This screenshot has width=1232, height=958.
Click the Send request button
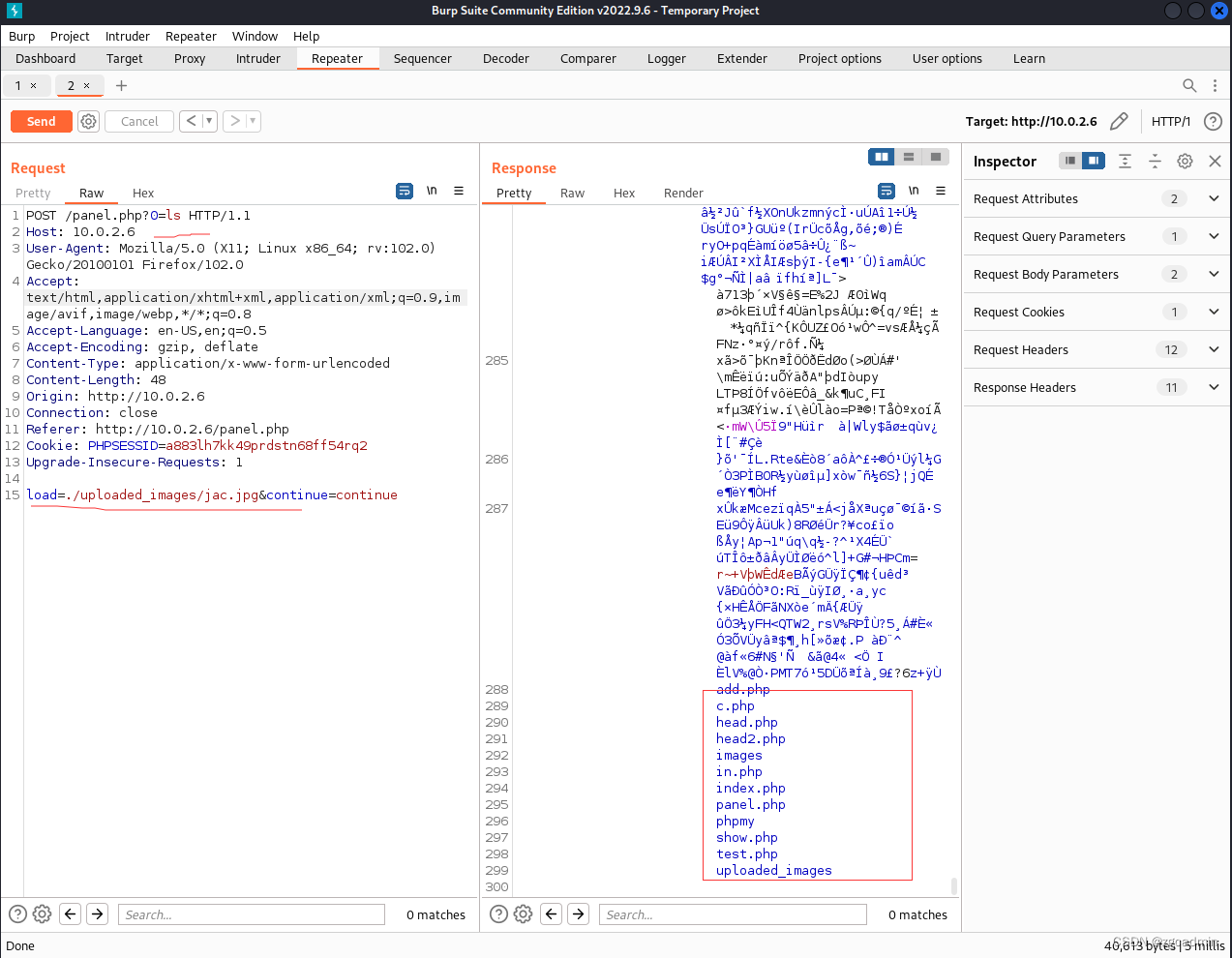[41, 121]
